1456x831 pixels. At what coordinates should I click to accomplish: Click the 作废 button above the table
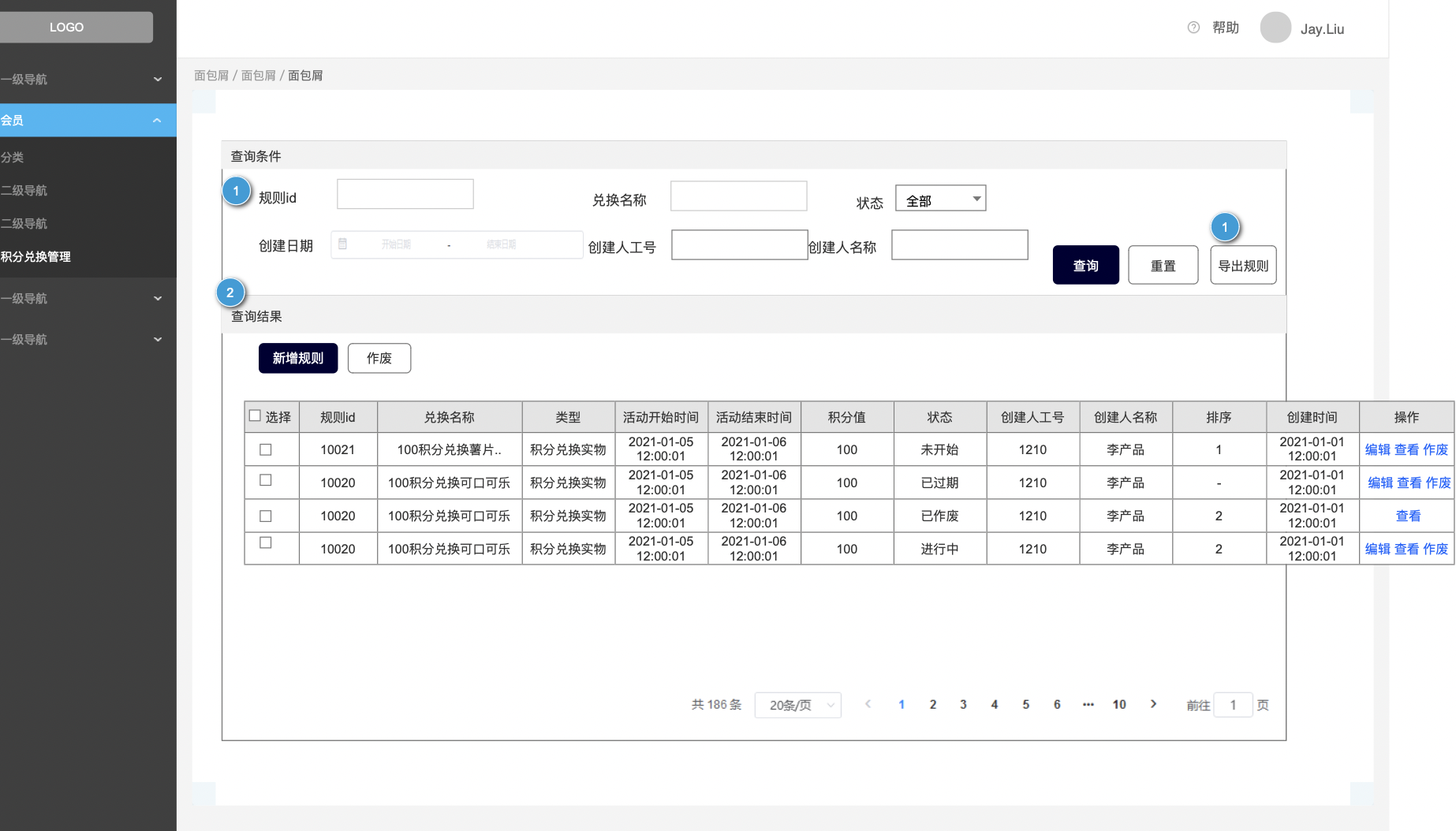click(x=379, y=358)
